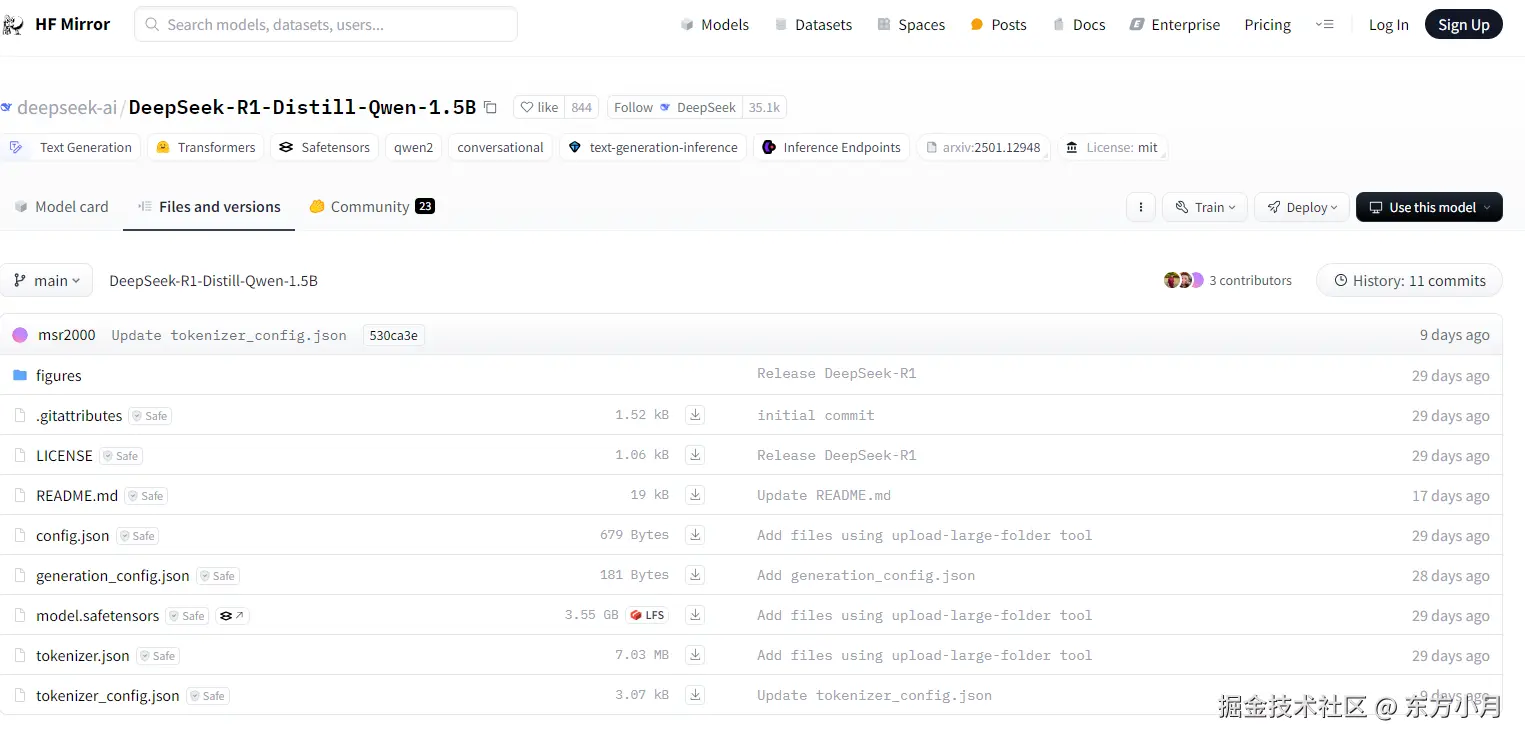Open model.safetensors file name
The height and width of the screenshot is (742, 1525).
click(97, 616)
